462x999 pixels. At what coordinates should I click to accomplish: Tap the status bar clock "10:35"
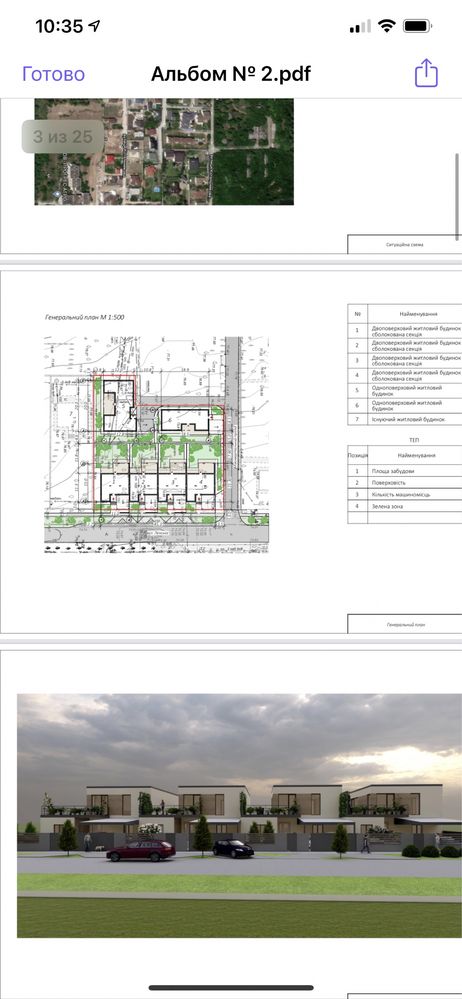coord(59,26)
